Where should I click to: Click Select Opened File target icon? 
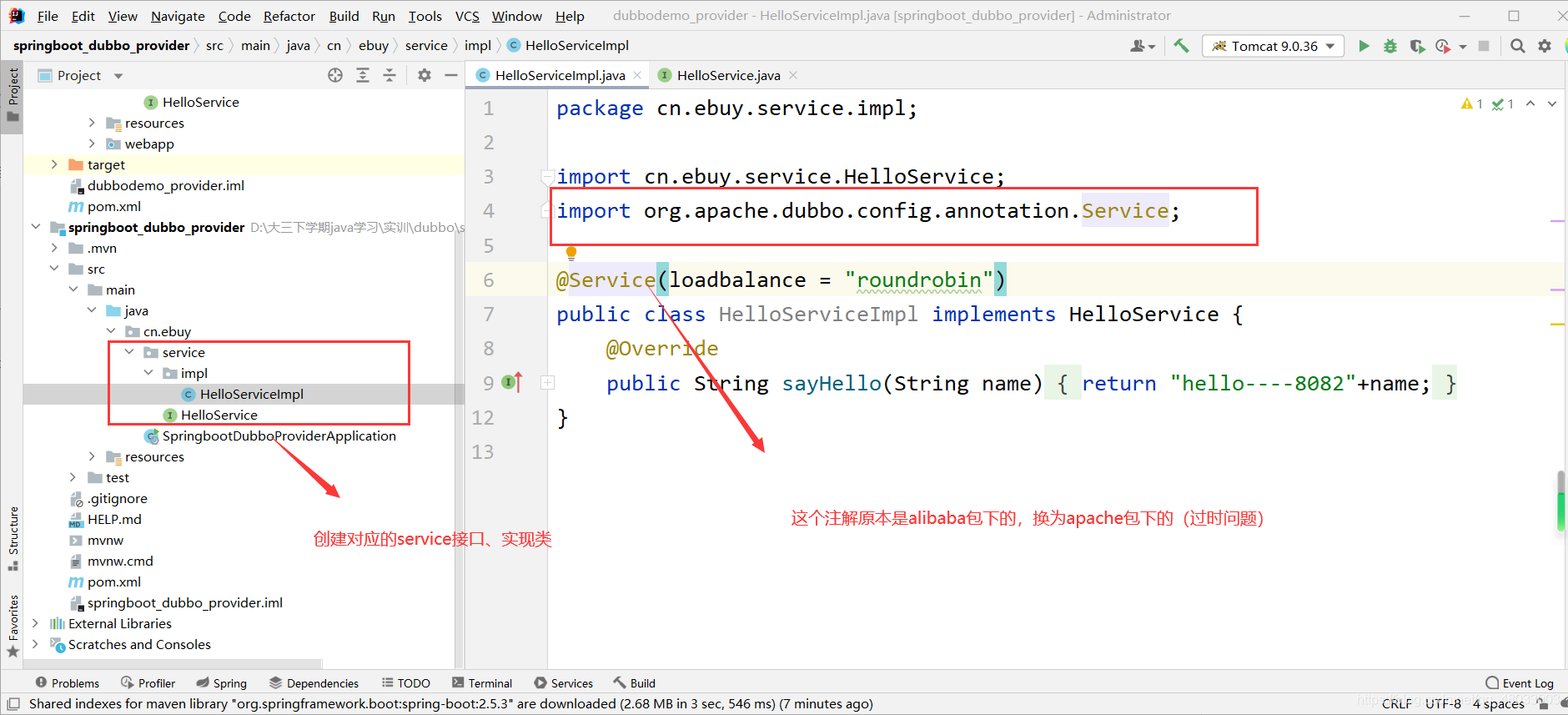point(335,75)
